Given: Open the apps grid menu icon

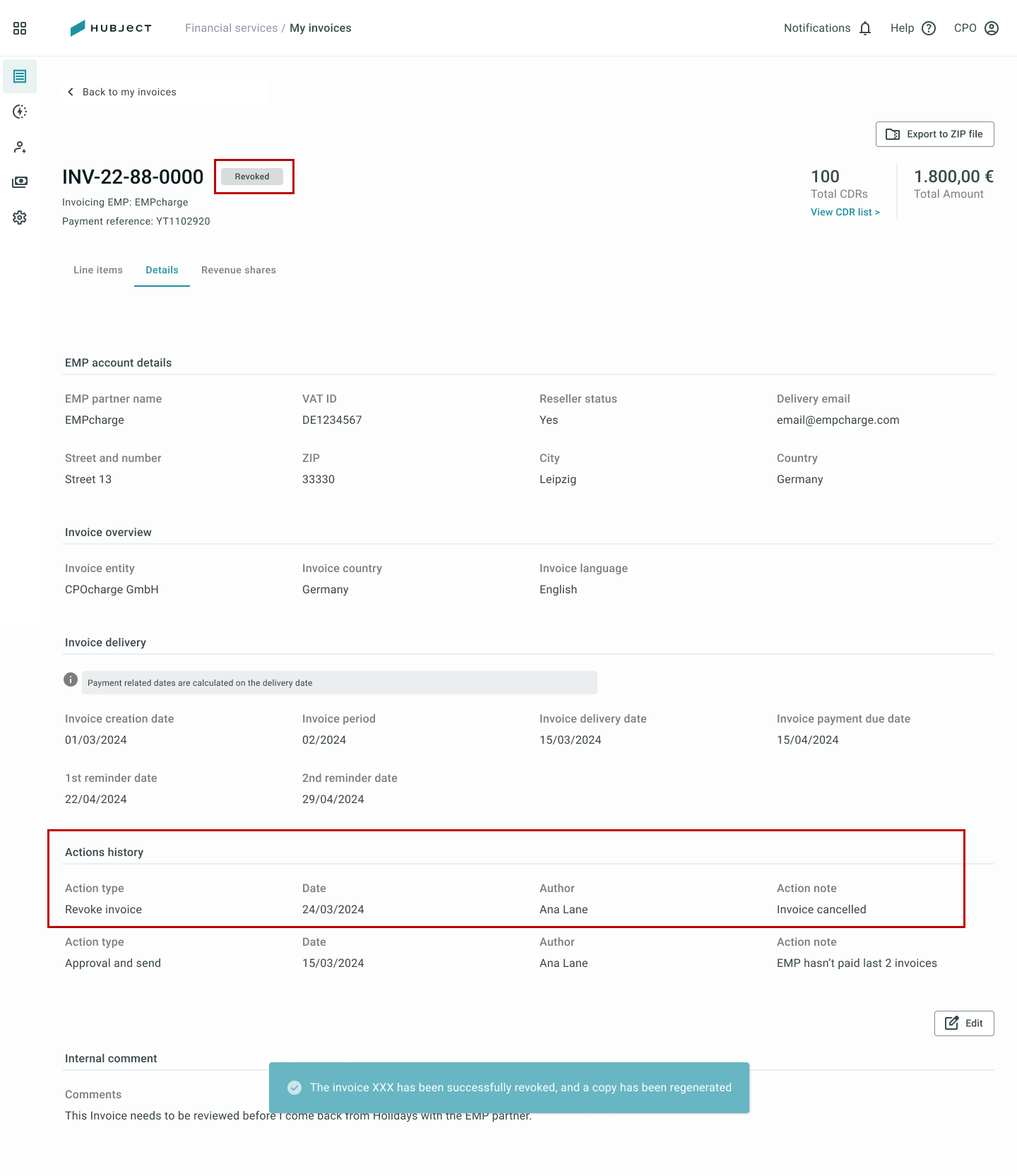Looking at the screenshot, I should tap(20, 28).
